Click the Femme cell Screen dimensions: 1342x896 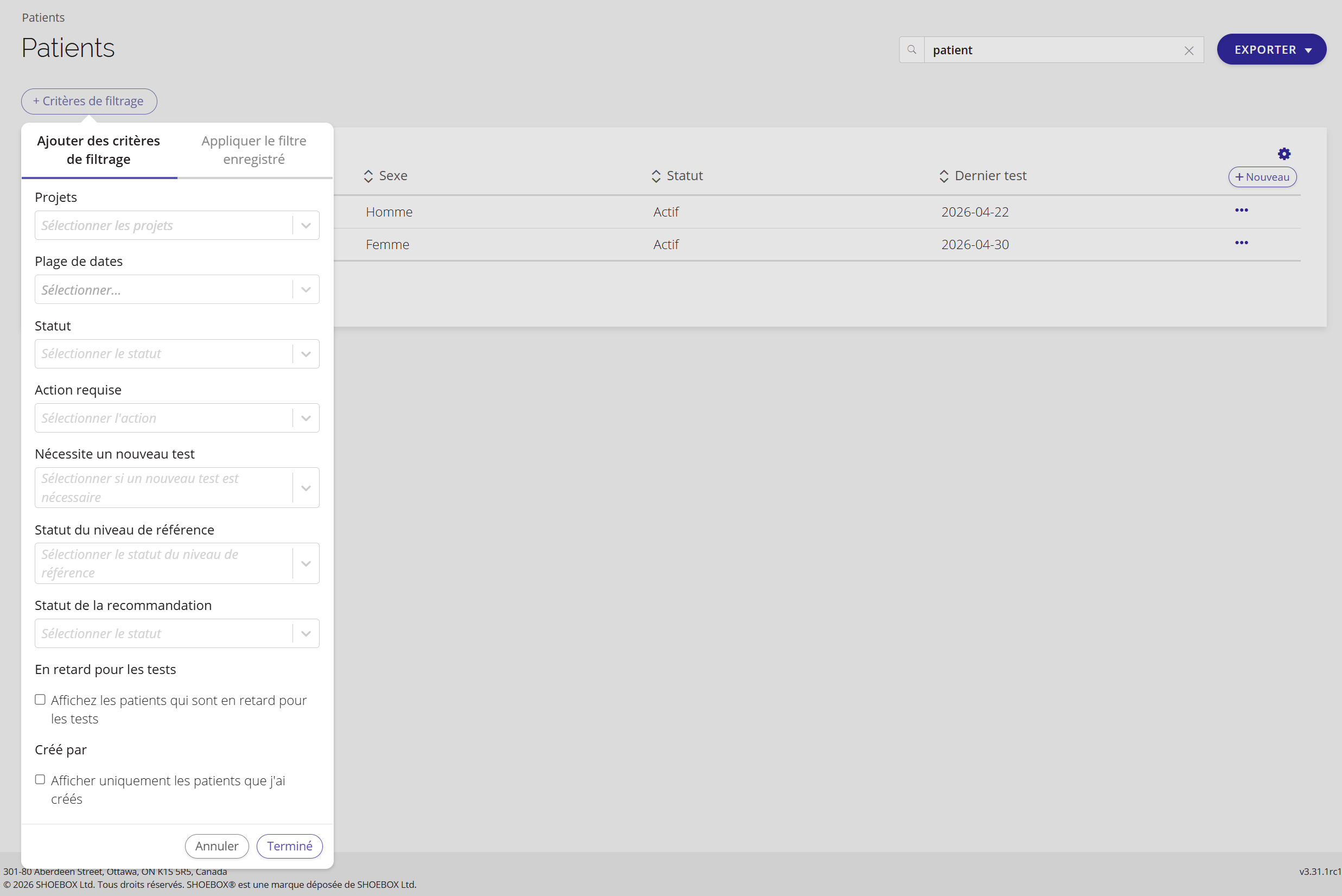387,245
